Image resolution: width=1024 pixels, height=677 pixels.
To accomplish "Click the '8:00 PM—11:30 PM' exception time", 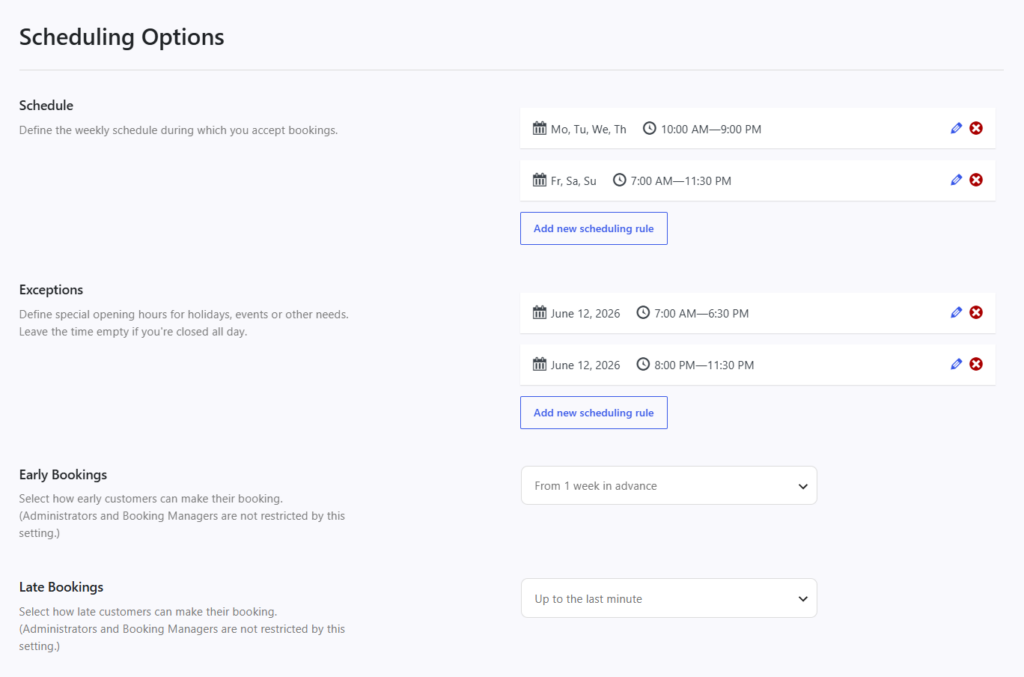I will pos(704,365).
